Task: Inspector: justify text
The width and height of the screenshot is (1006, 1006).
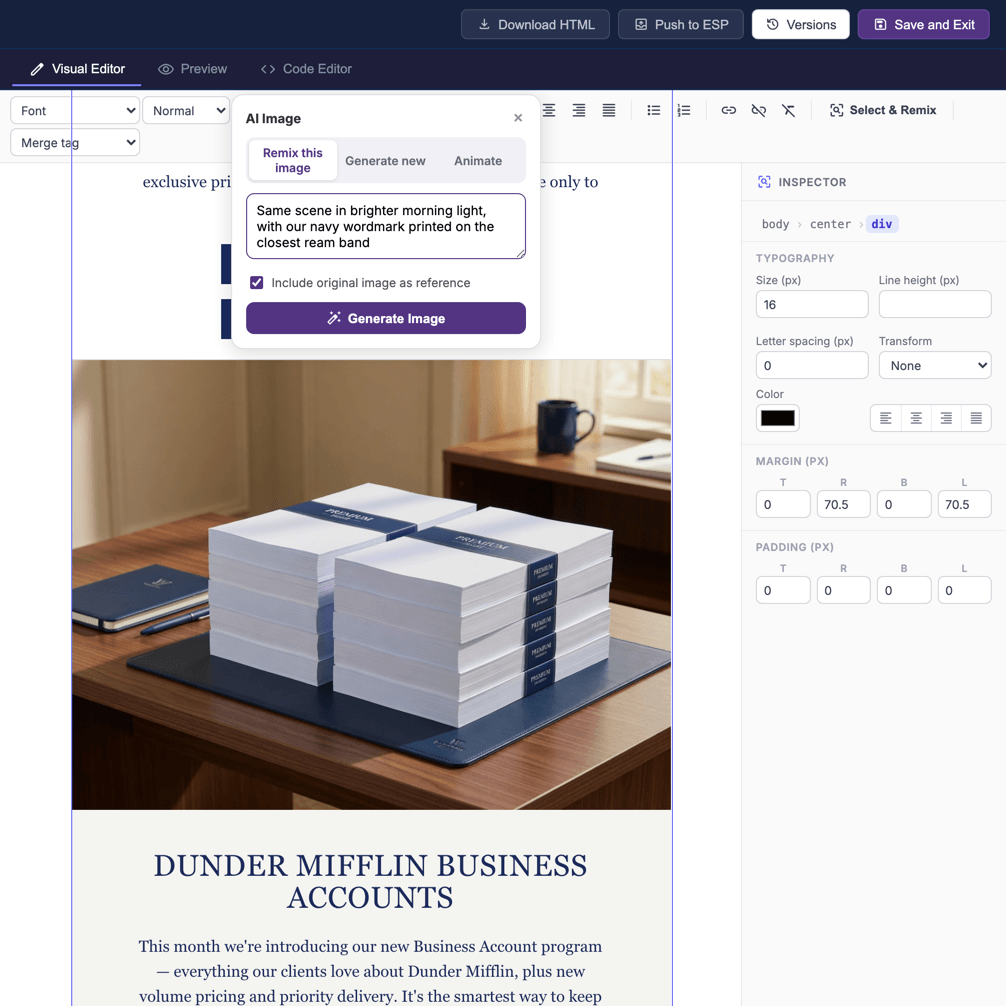Action: [976, 418]
